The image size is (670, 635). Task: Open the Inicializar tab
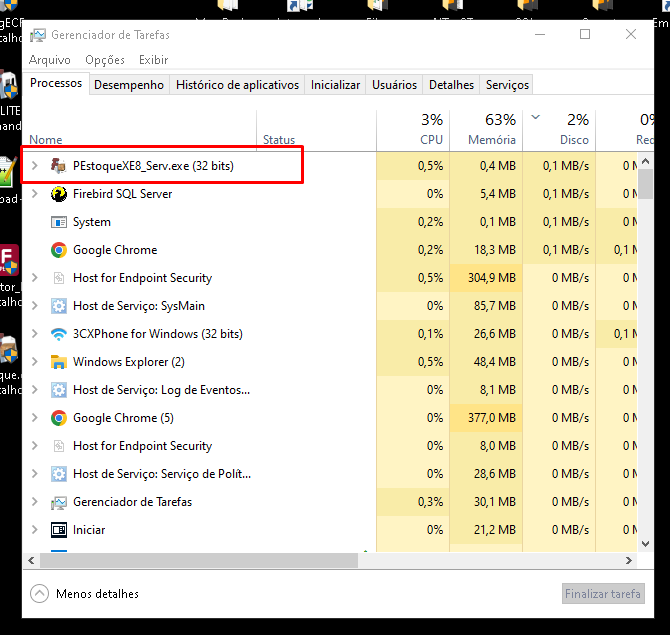point(335,85)
